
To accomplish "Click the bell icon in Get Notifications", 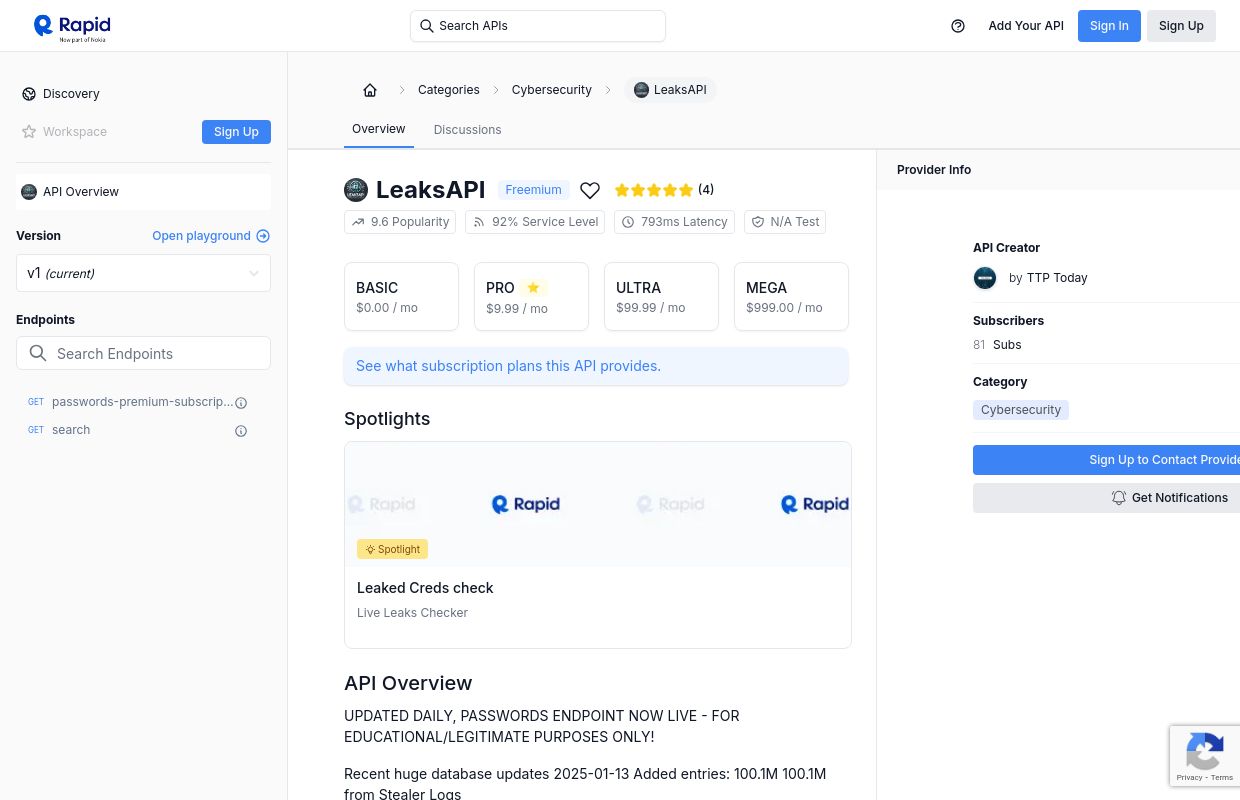I will point(1119,498).
